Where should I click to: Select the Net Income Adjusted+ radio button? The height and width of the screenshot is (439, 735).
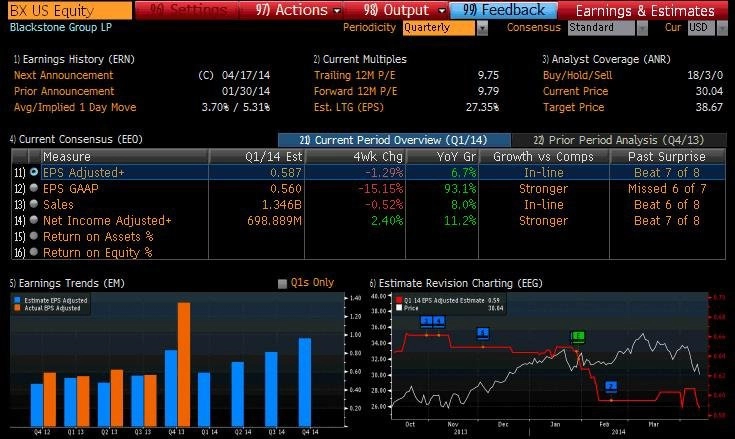pos(34,220)
